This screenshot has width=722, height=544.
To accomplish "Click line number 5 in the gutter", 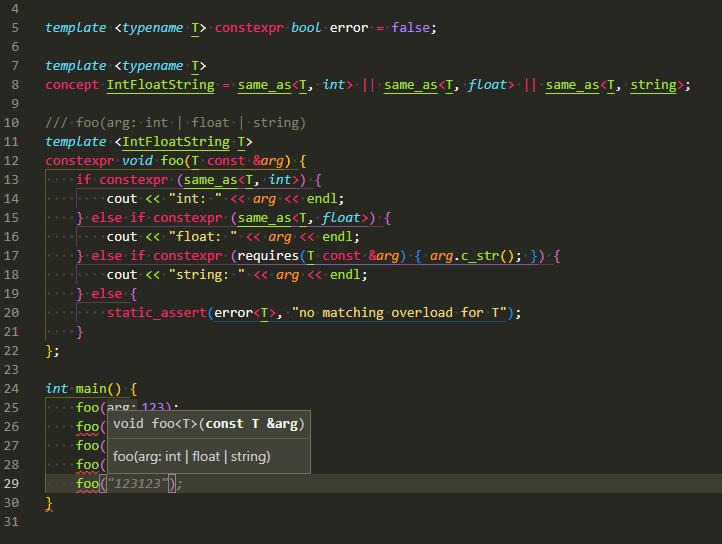I will click(x=15, y=27).
